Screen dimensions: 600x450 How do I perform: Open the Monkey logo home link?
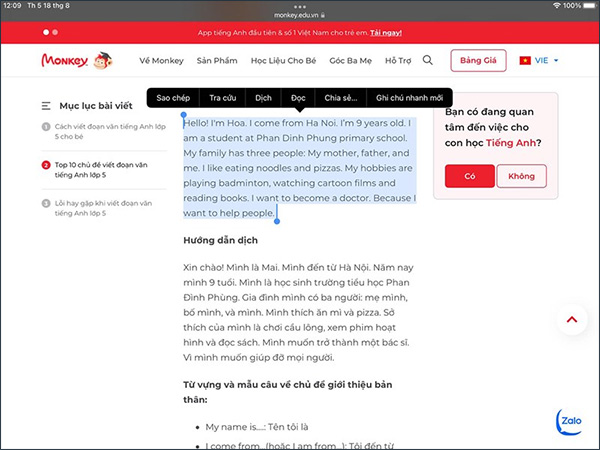[x=77, y=60]
